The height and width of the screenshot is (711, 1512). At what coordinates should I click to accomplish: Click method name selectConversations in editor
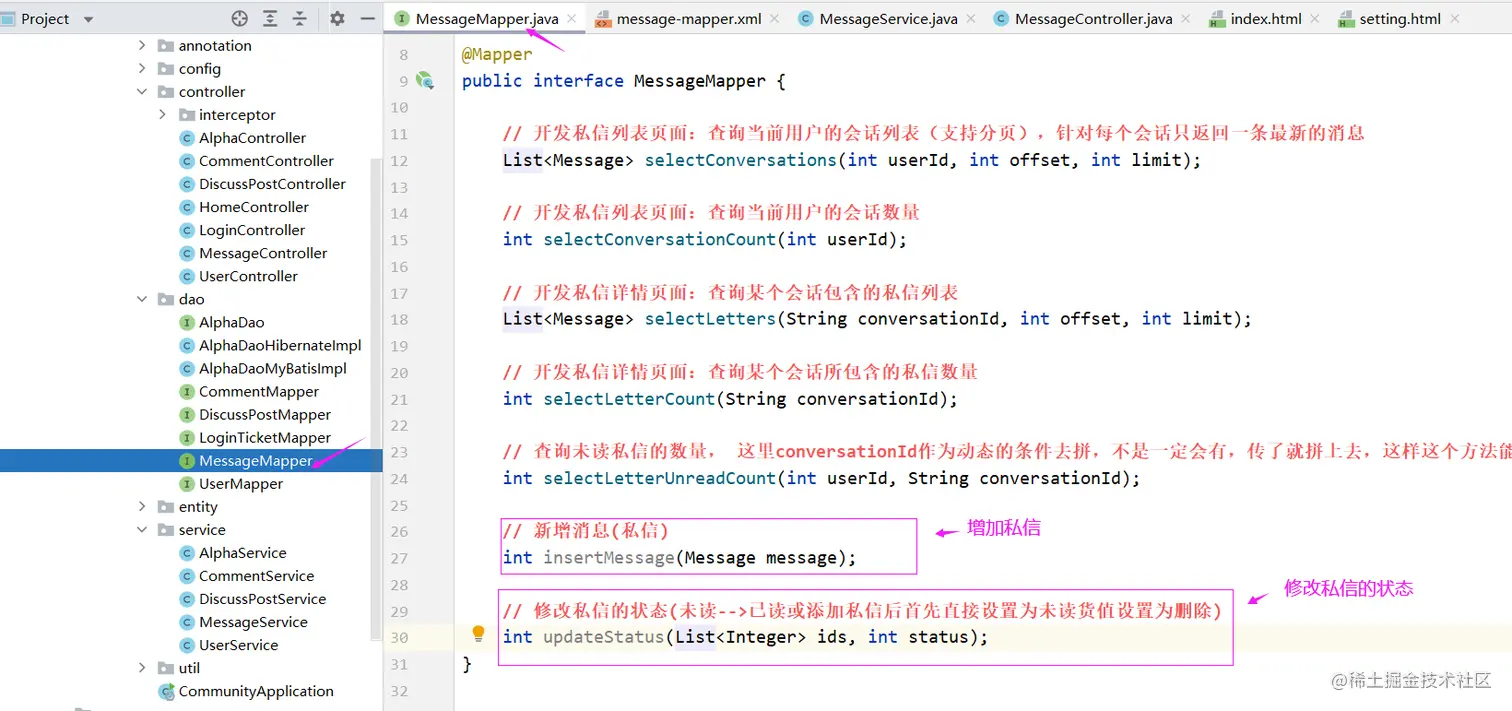741,160
